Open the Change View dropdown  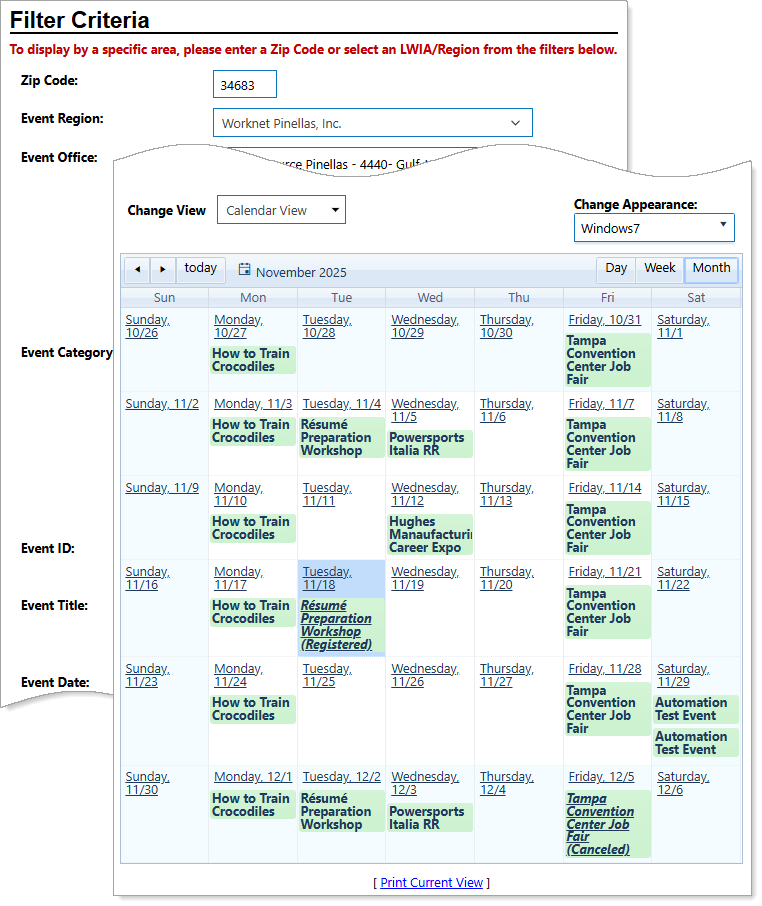tap(281, 210)
